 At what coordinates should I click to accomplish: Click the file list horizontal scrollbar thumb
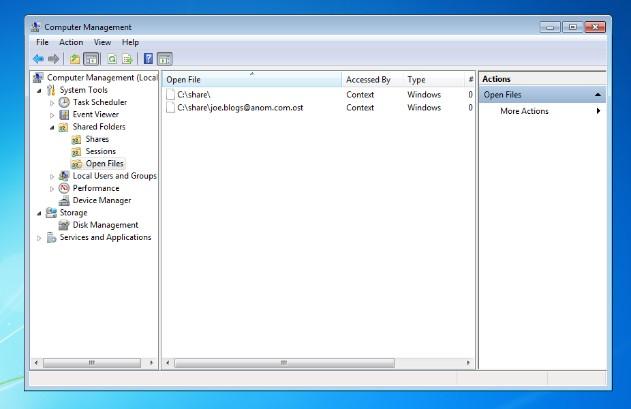pyautogui.click(x=284, y=363)
